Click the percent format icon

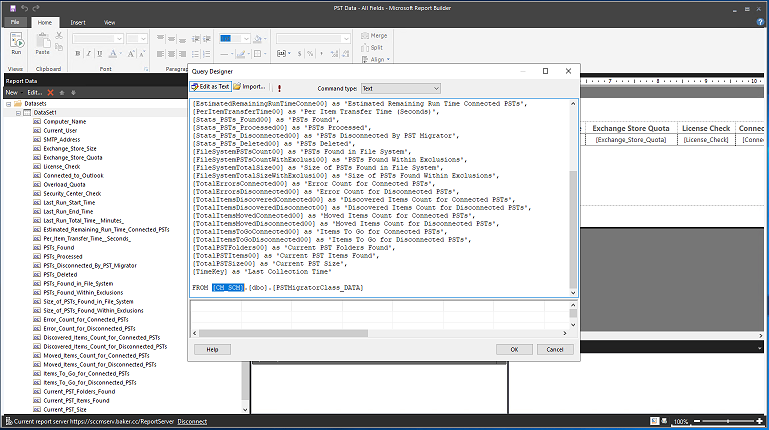(310, 53)
